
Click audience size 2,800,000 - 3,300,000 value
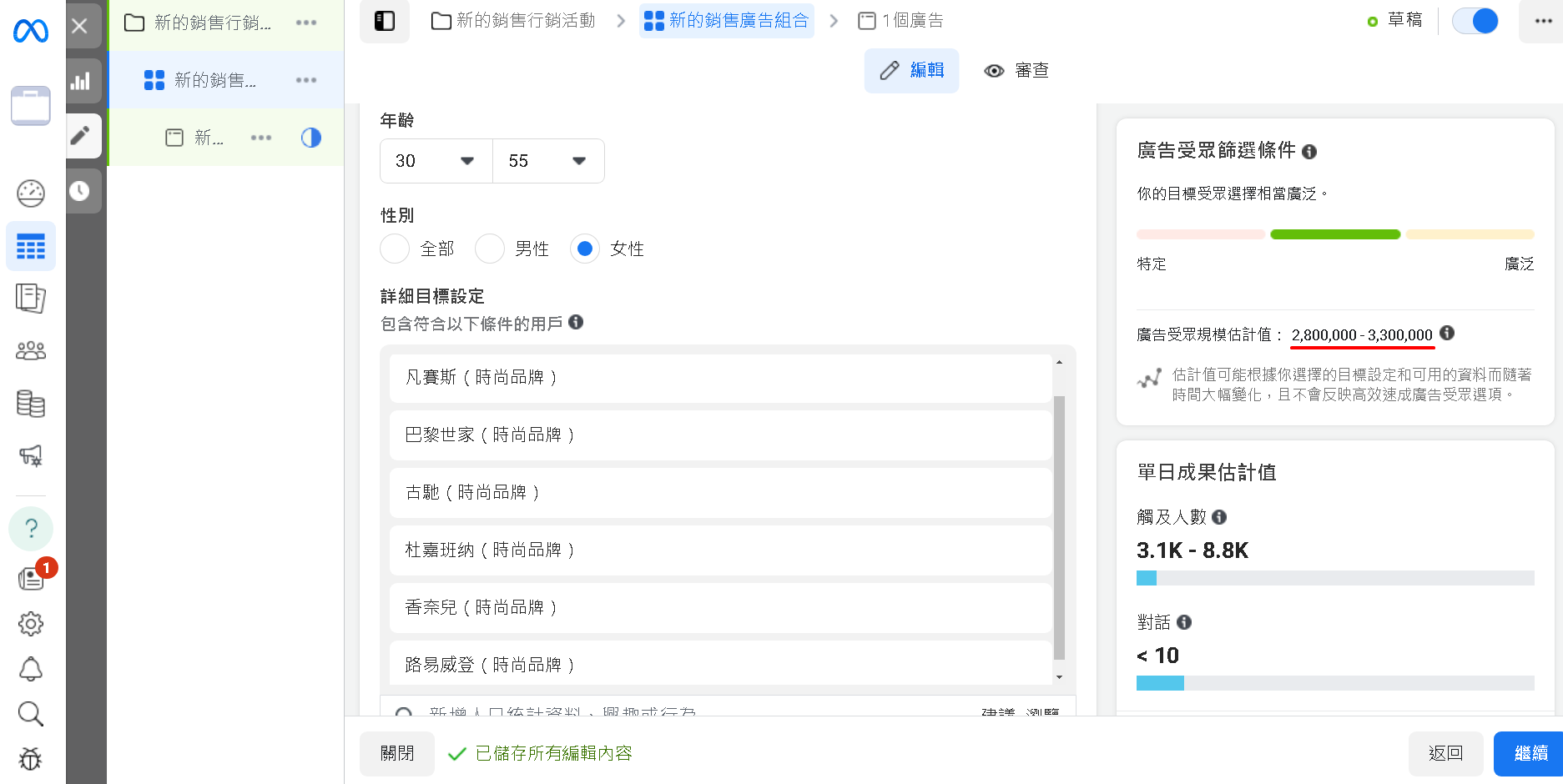tap(1362, 335)
